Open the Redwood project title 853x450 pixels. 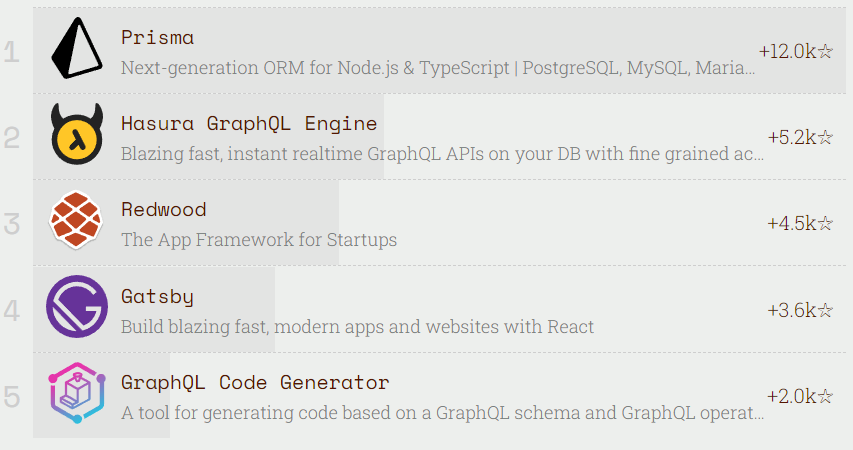(163, 210)
